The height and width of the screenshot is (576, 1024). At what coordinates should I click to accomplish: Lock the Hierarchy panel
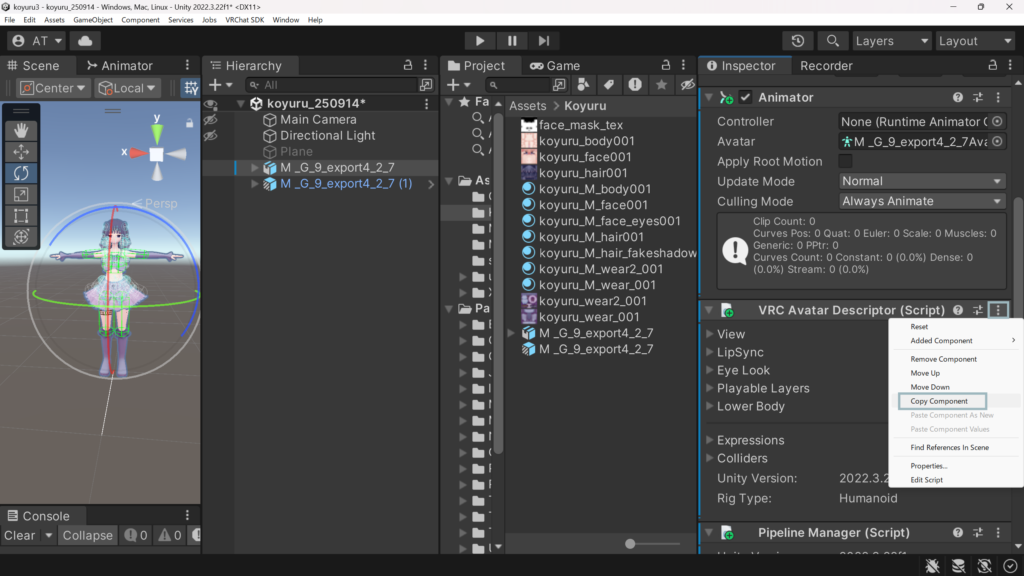point(408,65)
